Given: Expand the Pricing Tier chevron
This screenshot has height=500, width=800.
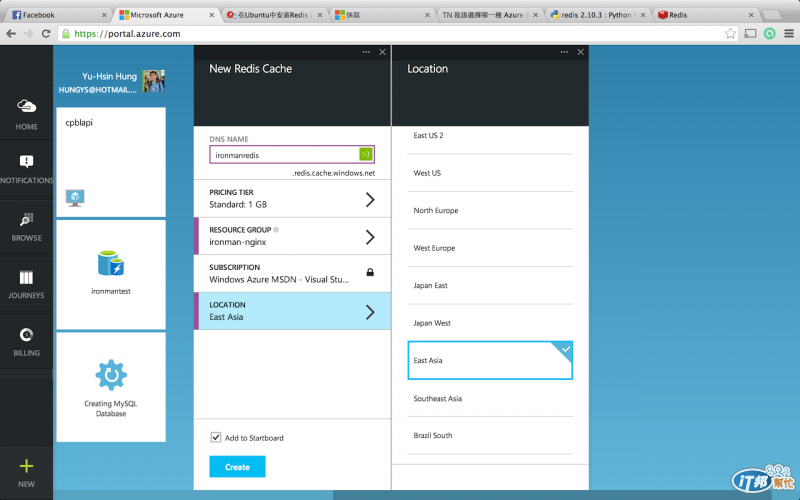Looking at the screenshot, I should click(x=370, y=199).
